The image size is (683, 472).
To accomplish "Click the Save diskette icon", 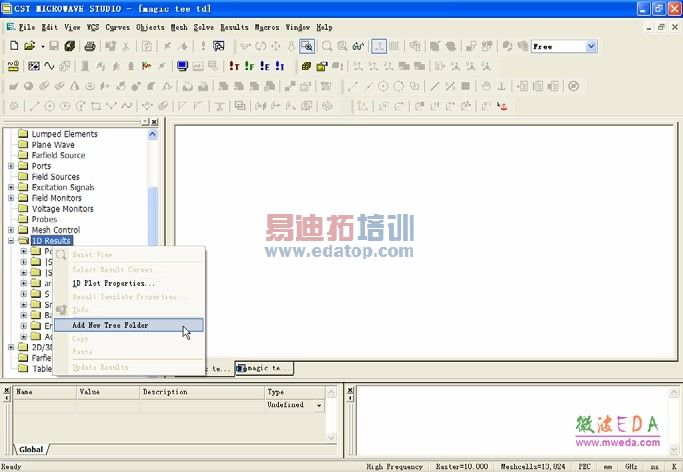I will [54, 46].
